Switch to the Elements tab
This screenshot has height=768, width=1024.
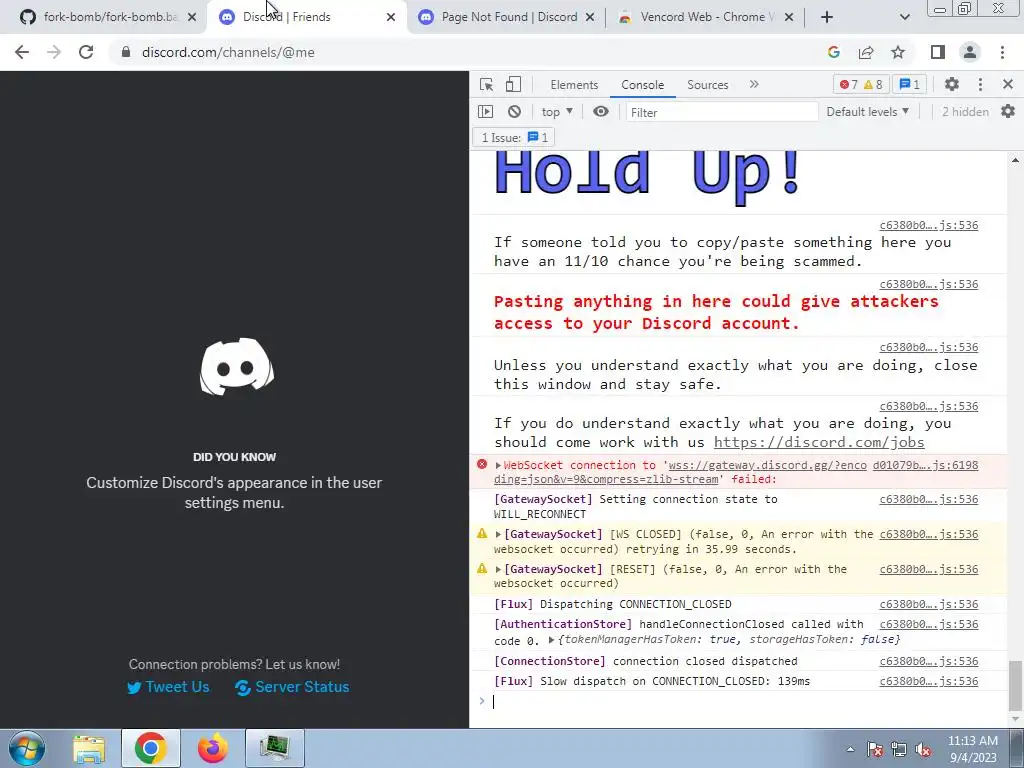574,85
